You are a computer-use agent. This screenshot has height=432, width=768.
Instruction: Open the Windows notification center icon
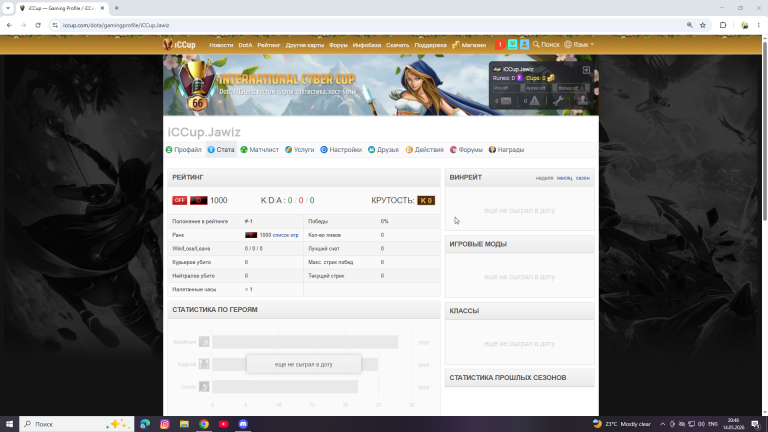[755, 424]
